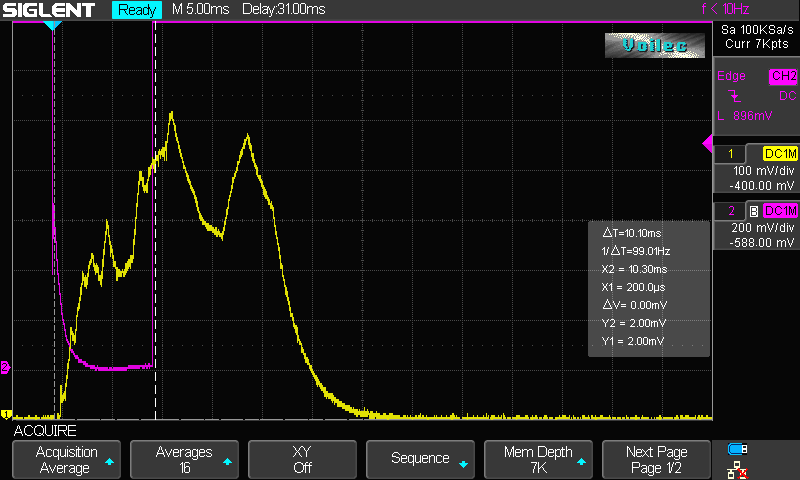Change Mem Depth 7K setting

[x=538, y=460]
